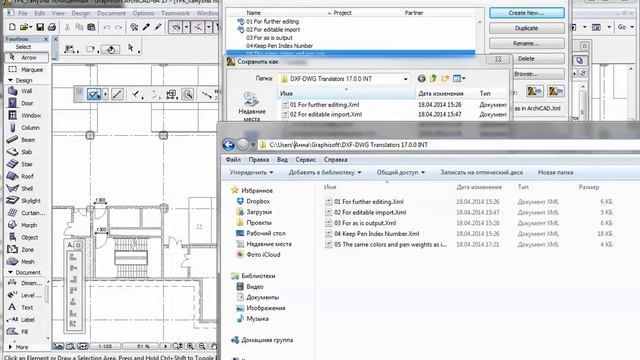
Task: Choose the Window tool
Action: pos(26,116)
